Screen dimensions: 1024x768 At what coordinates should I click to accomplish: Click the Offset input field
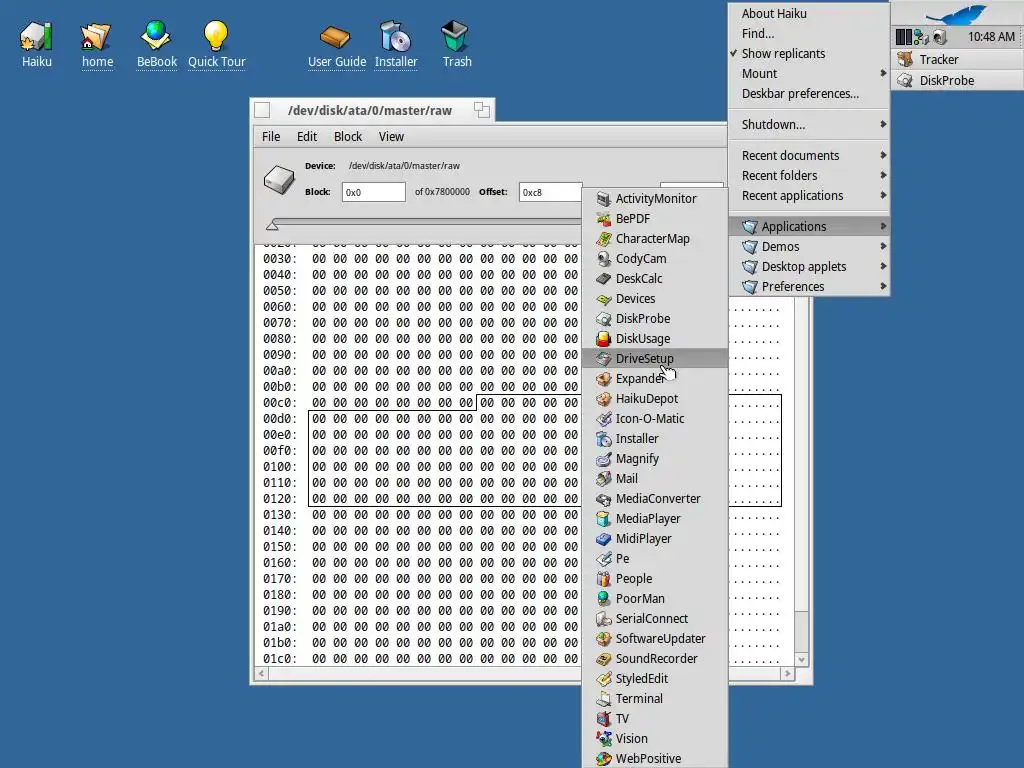[551, 192]
